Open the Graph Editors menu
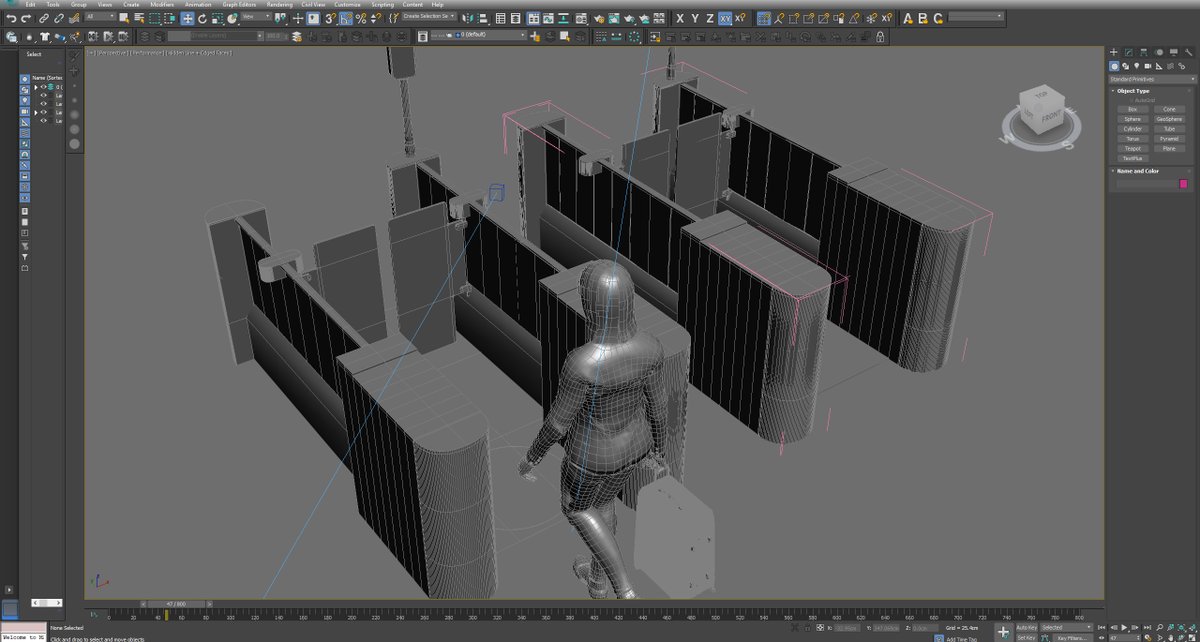Viewport: 1200px width, 642px height. [x=237, y=4]
